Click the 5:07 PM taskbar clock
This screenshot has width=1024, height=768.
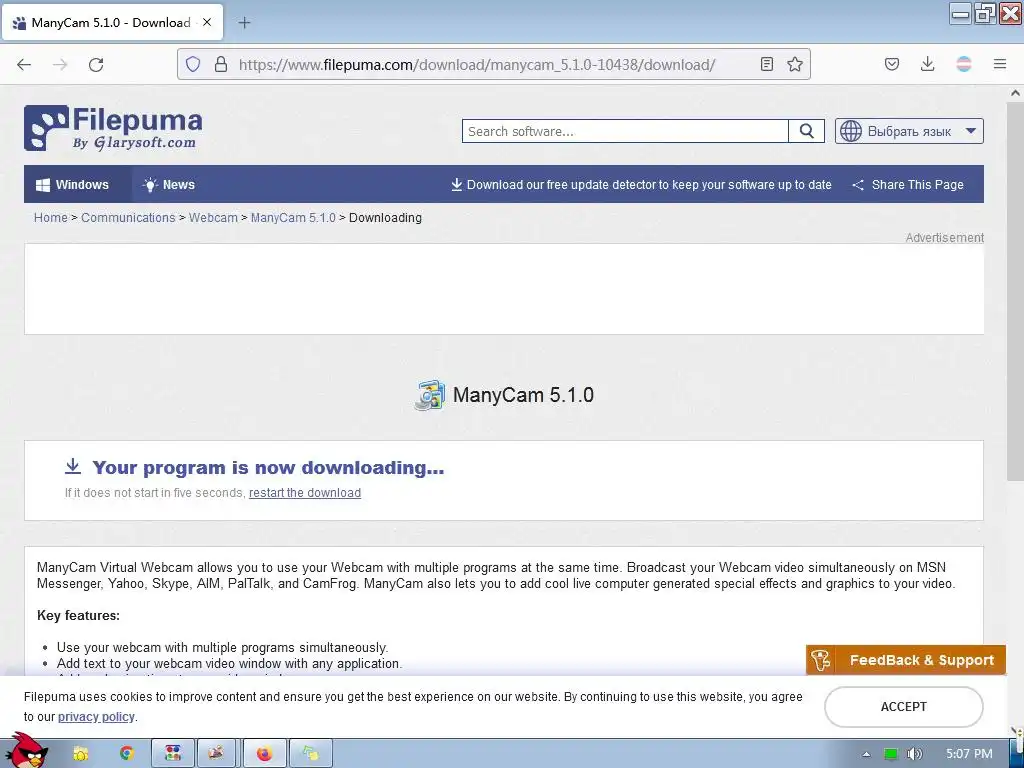tap(968, 754)
